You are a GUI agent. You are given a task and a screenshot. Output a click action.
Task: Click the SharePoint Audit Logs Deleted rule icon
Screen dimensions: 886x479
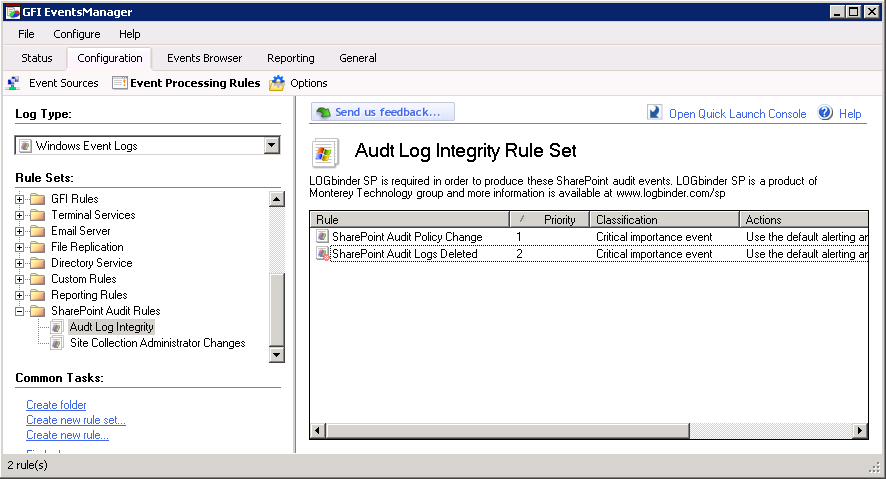click(323, 254)
